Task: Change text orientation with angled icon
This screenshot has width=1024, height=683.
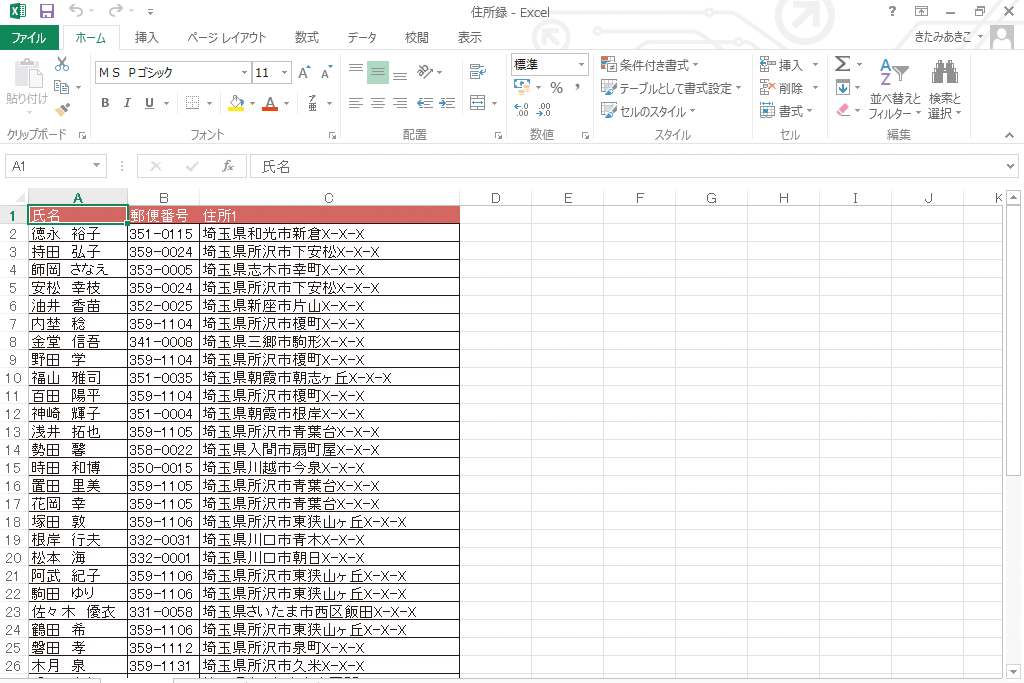Action: point(426,71)
